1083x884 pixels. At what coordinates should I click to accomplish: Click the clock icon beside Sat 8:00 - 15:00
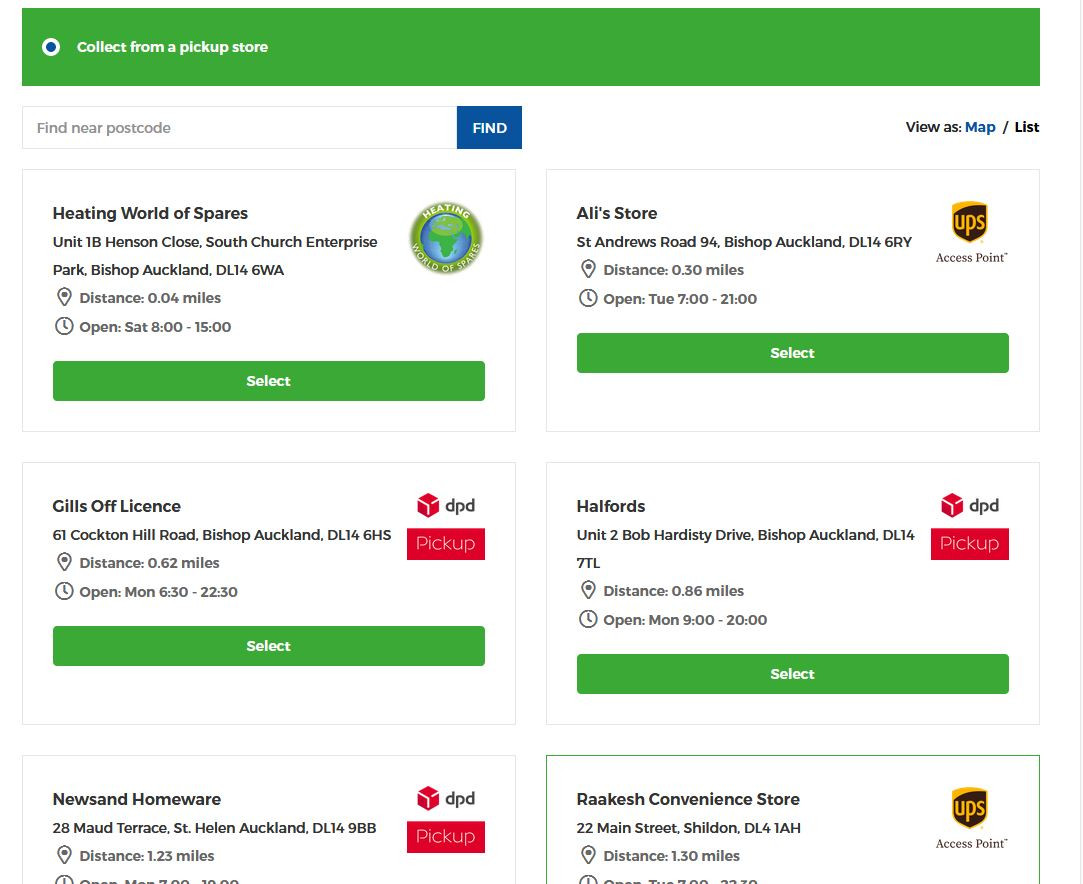64,326
